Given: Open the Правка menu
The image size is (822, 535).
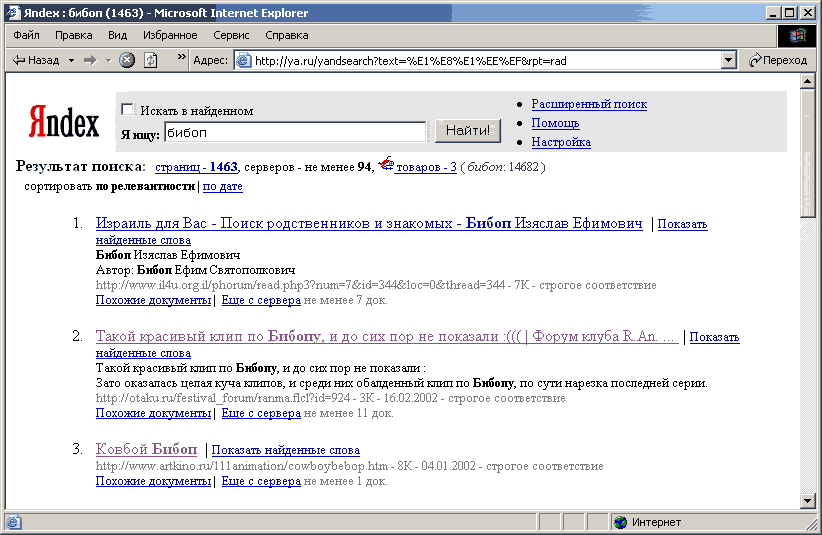Looking at the screenshot, I should (x=73, y=35).
